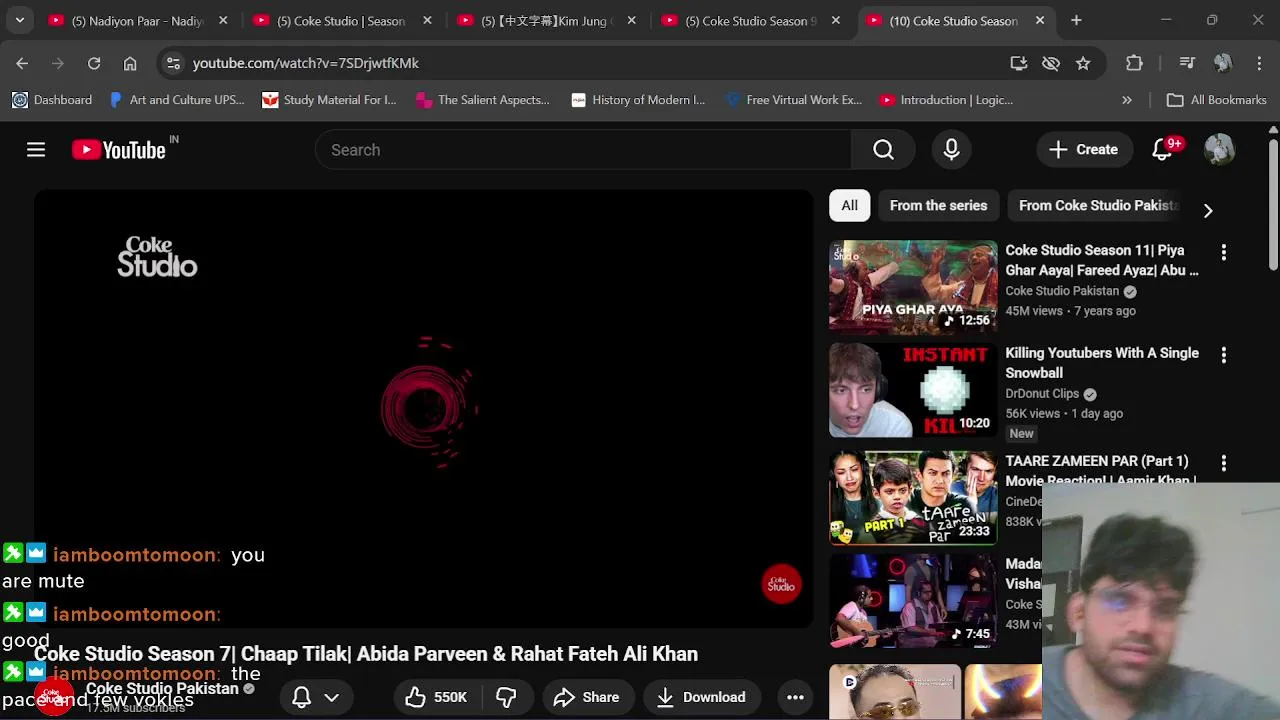The width and height of the screenshot is (1280, 720).
Task: Open Chrome three-dot menu
Action: pos(1259,63)
